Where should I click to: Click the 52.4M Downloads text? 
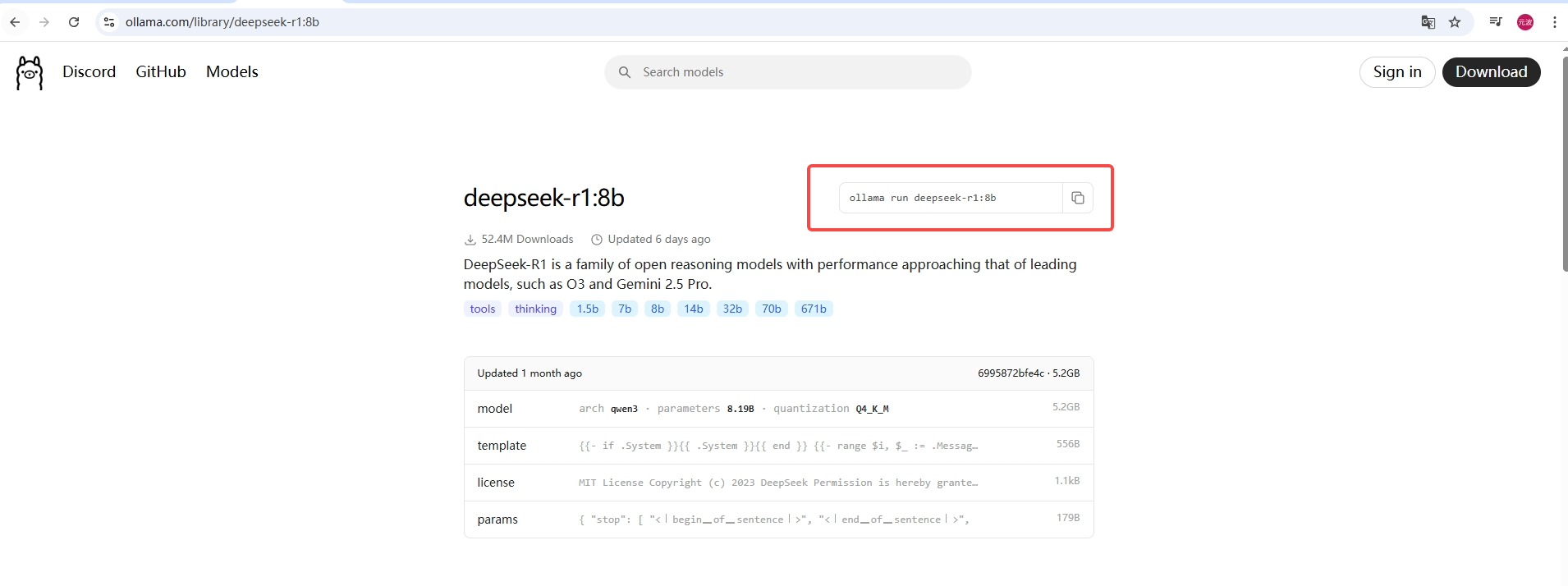[x=527, y=239]
